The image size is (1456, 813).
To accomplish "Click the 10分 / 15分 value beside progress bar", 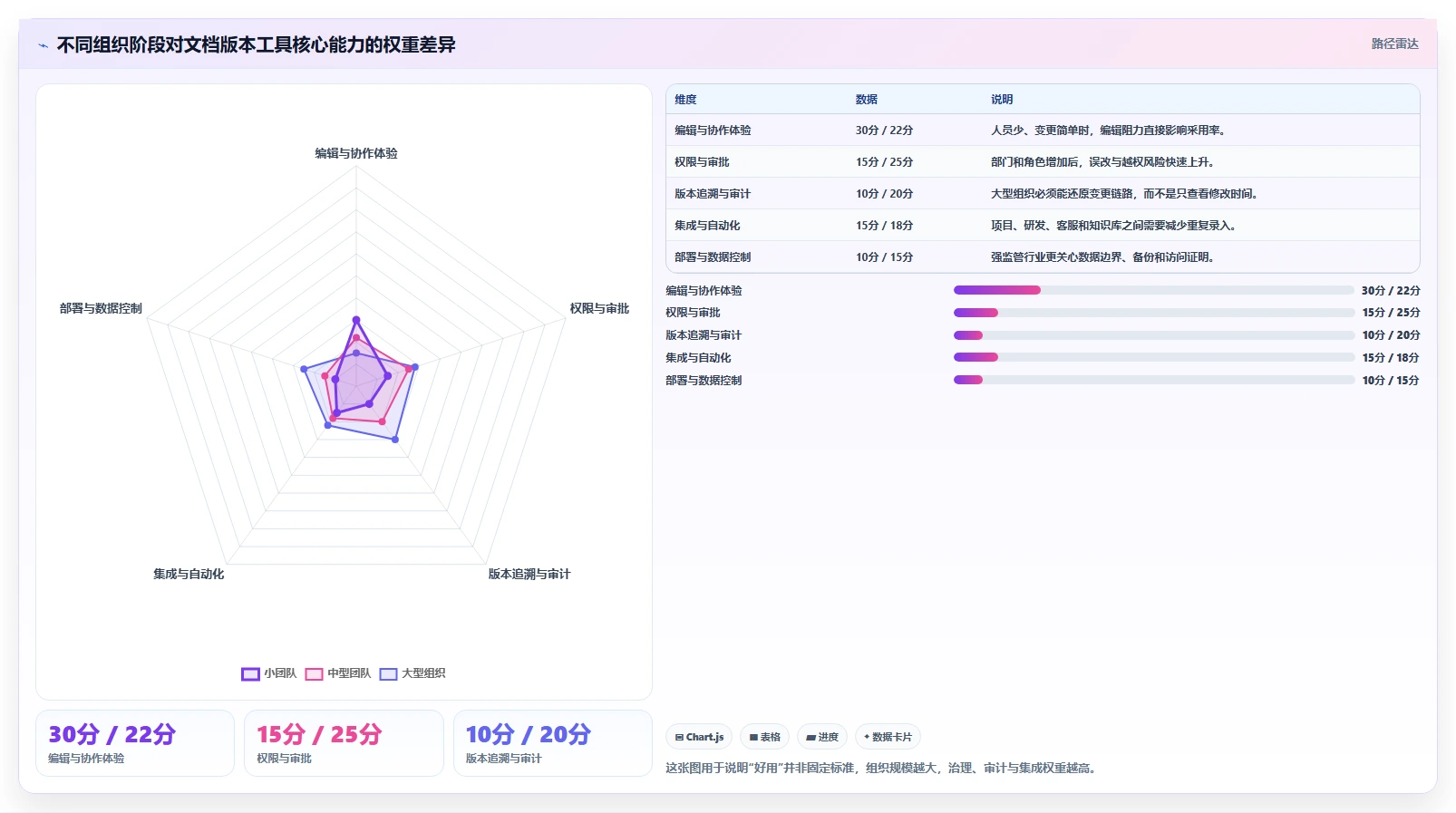I will 1391,381.
